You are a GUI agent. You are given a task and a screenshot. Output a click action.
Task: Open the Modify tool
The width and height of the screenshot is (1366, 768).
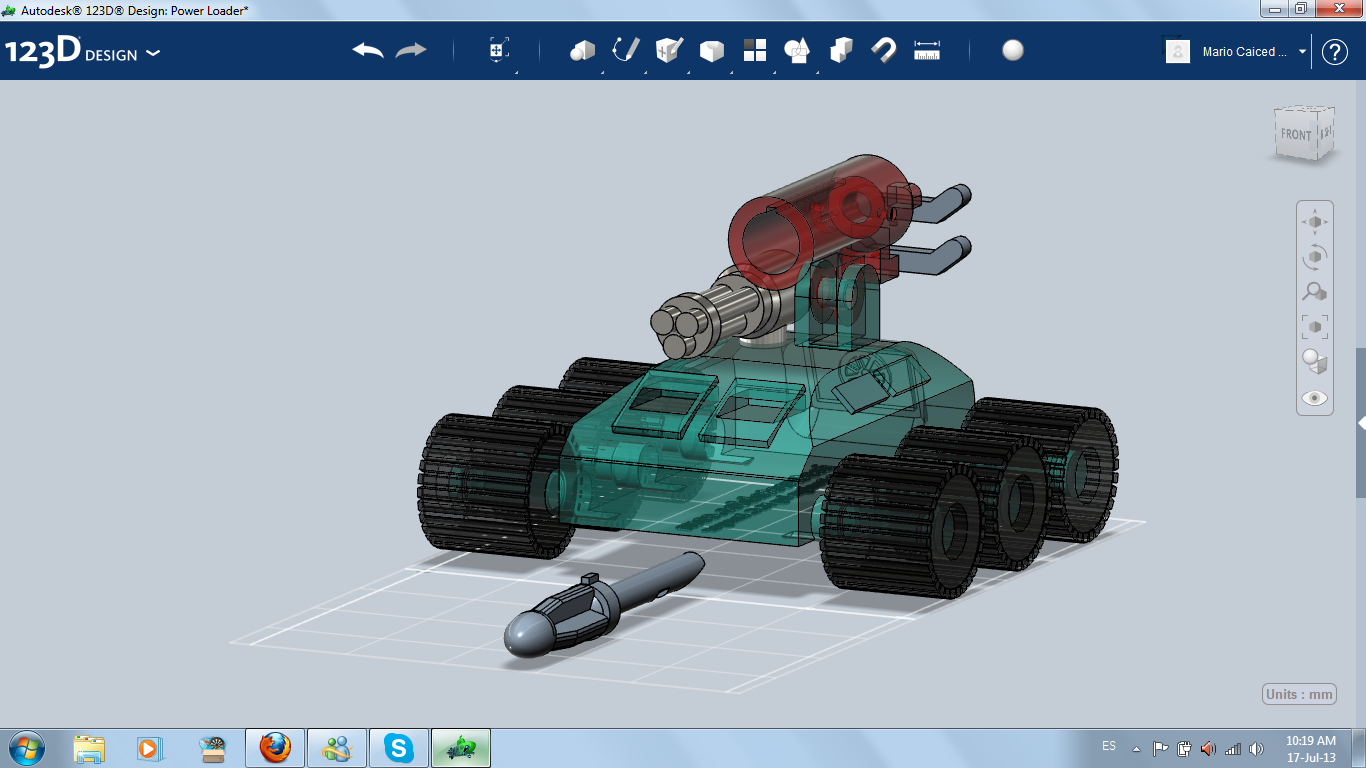(x=711, y=50)
